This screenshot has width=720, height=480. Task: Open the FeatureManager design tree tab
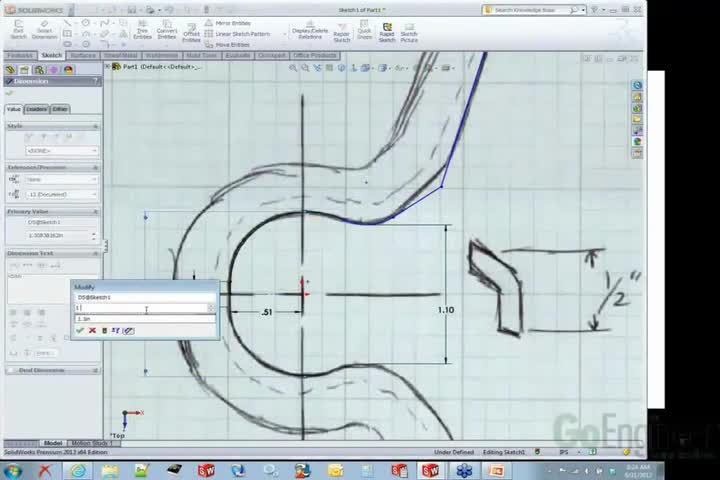coord(11,70)
